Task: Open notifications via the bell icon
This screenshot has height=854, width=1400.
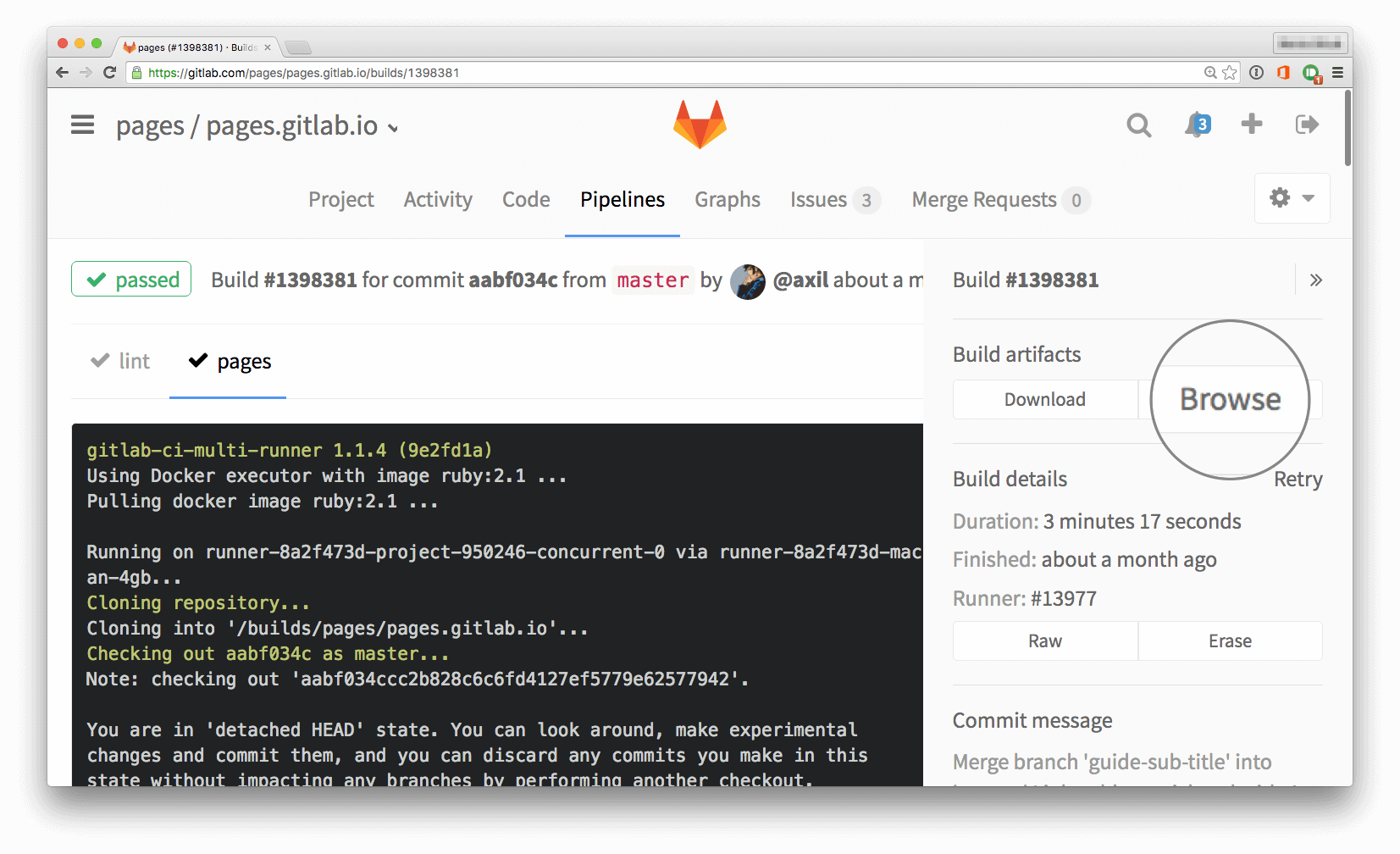Action: pos(1194,125)
